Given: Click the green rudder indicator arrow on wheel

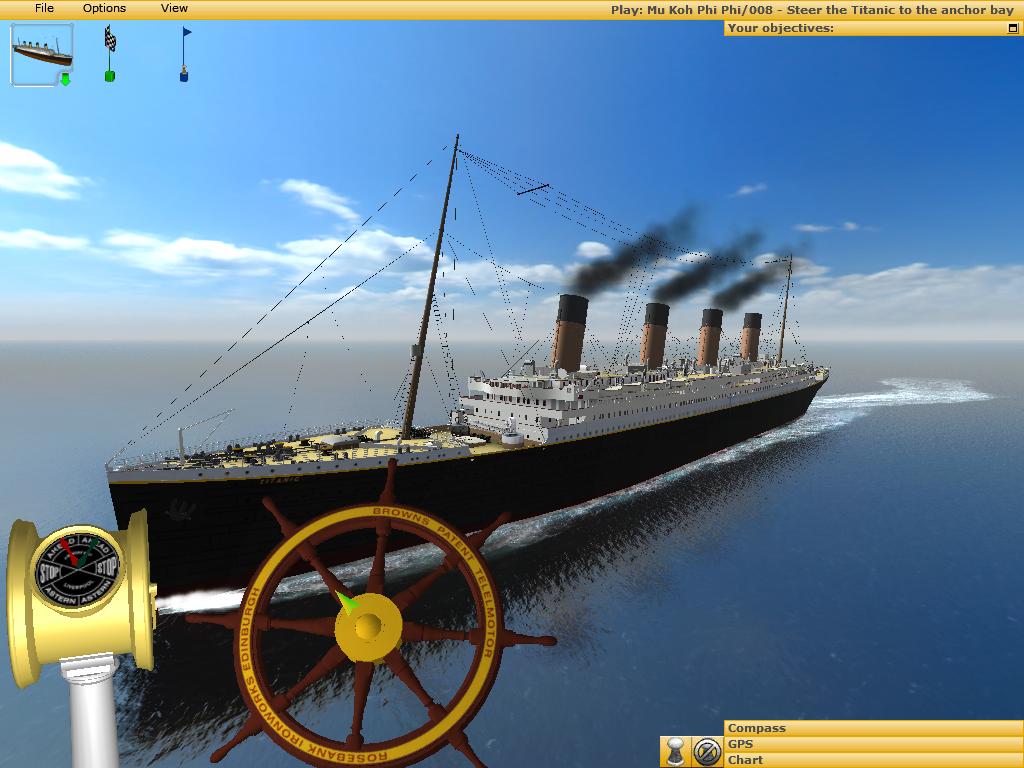Looking at the screenshot, I should 347,601.
